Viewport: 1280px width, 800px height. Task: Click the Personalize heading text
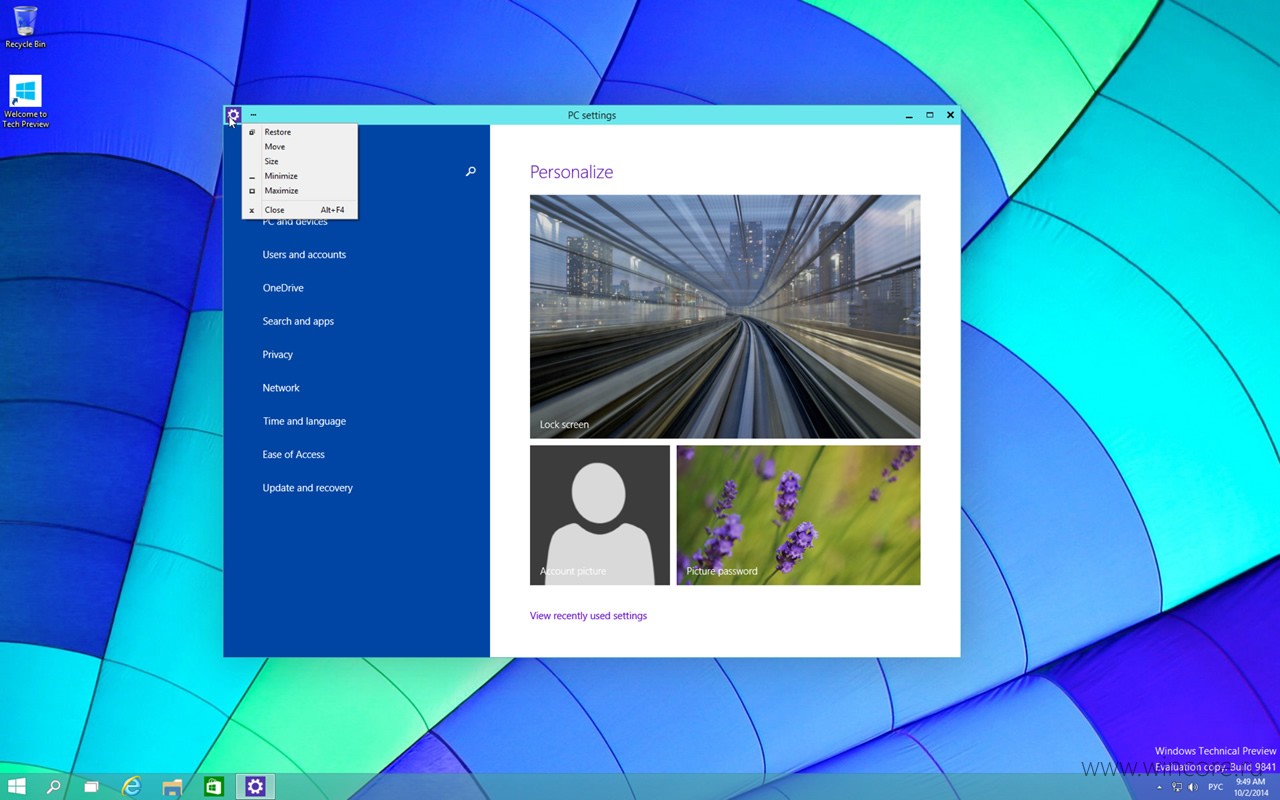click(x=571, y=172)
